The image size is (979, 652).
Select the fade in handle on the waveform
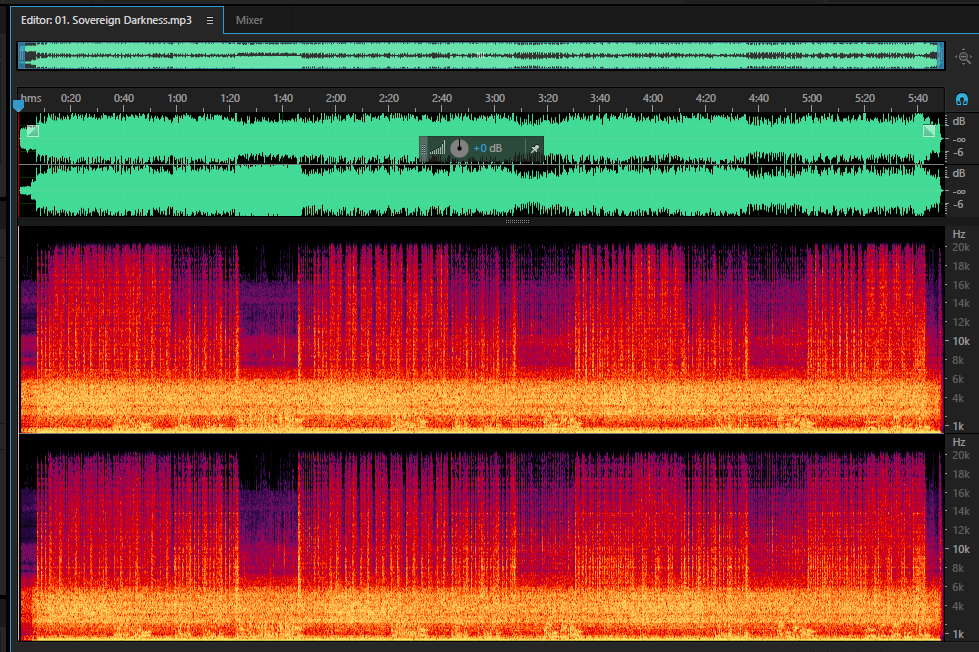[33, 131]
